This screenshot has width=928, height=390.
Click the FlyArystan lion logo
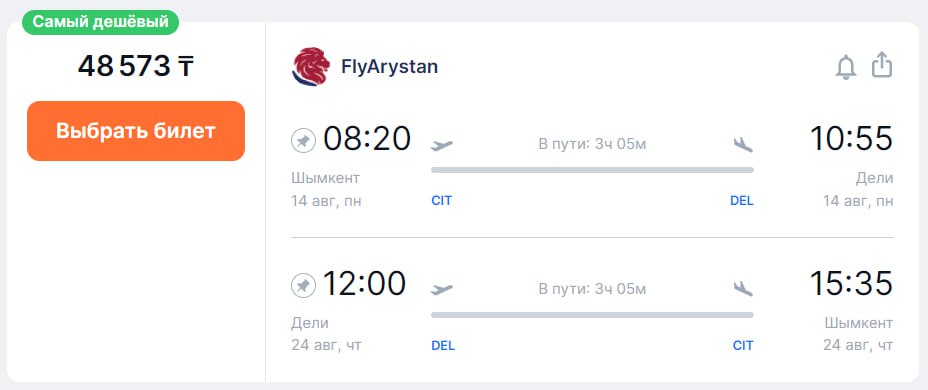tap(311, 66)
